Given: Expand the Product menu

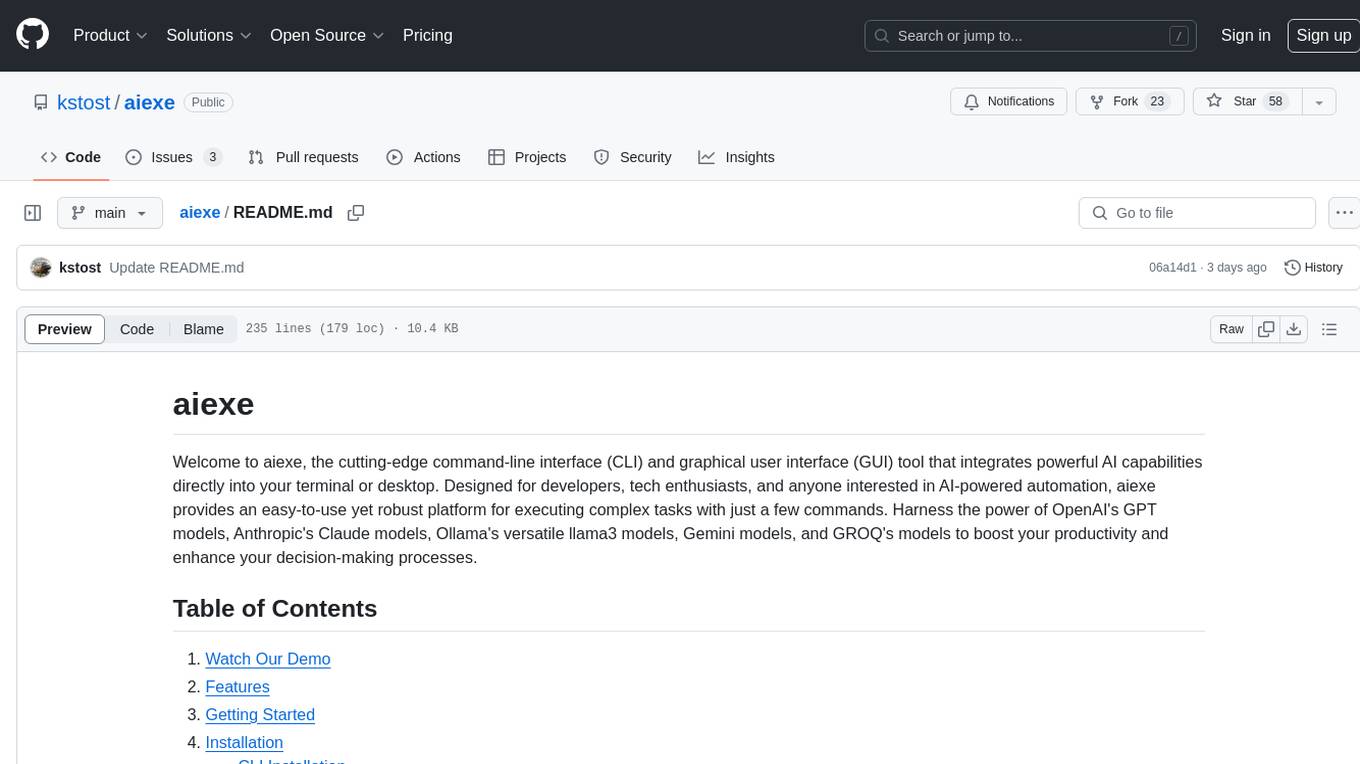Looking at the screenshot, I should [x=110, y=35].
